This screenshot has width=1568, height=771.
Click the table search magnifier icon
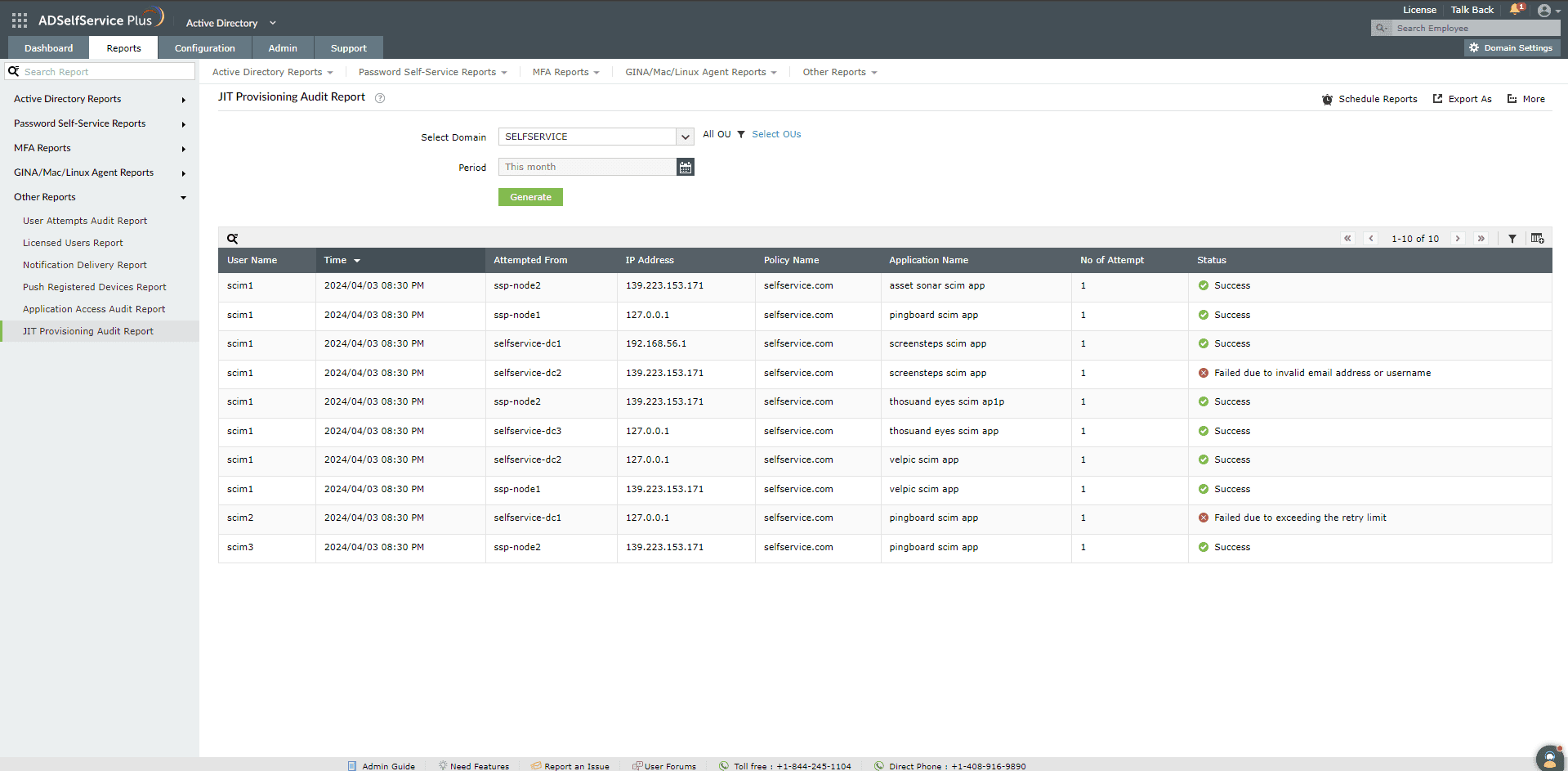233,239
